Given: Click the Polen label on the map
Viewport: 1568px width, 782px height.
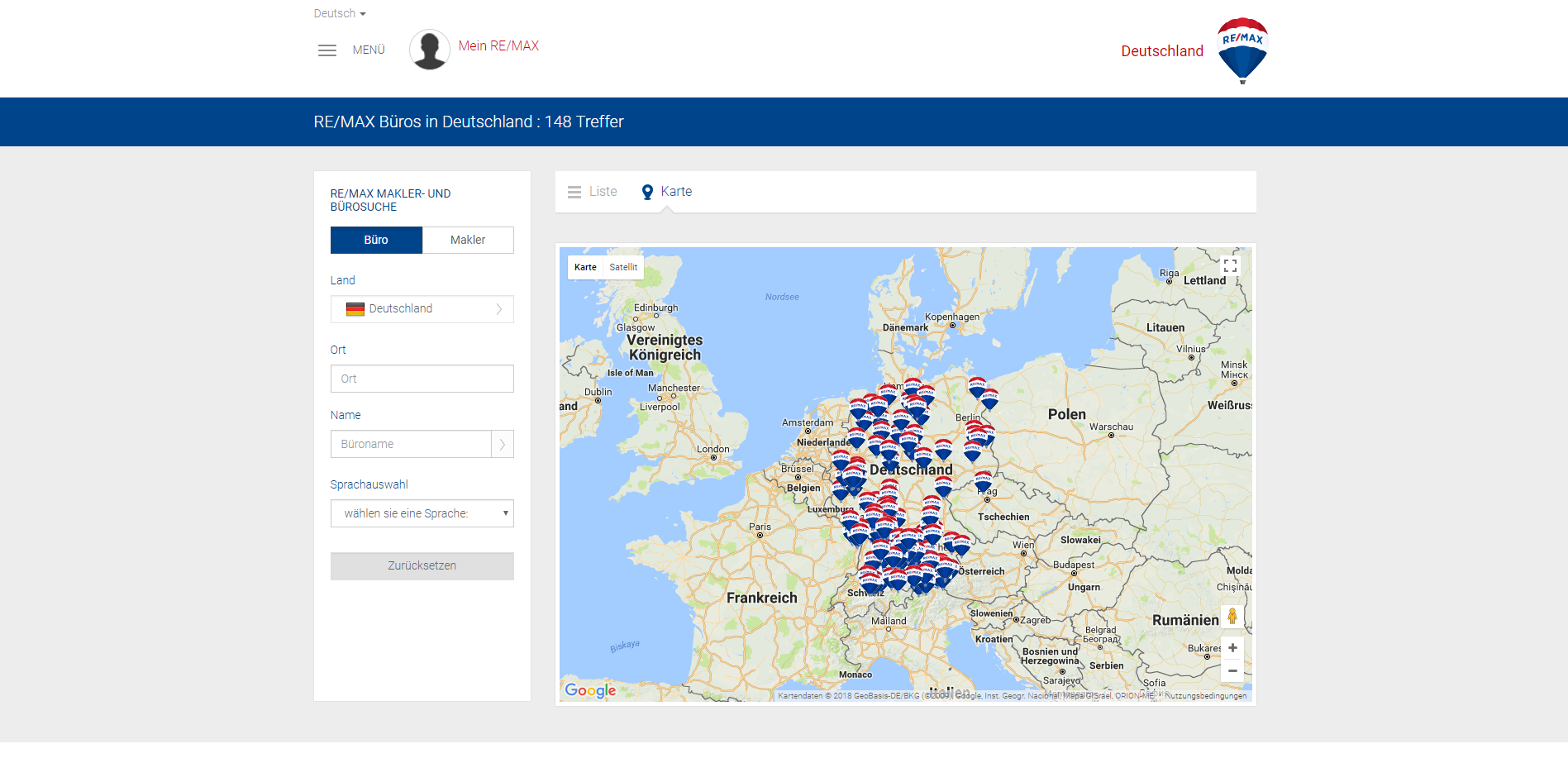Looking at the screenshot, I should (x=1067, y=414).
